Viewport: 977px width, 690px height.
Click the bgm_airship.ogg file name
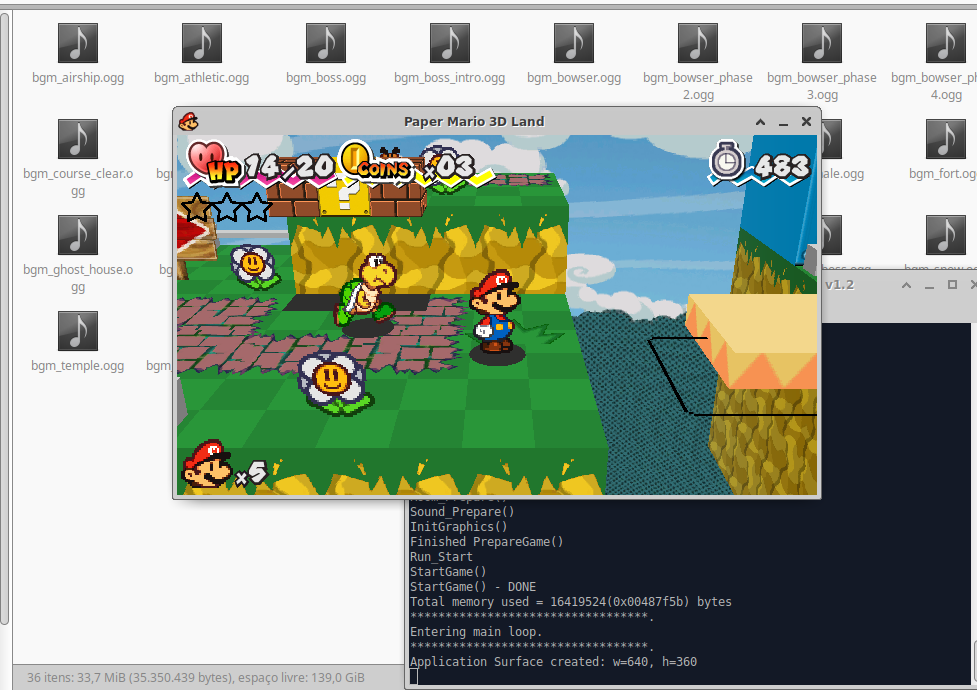78,78
